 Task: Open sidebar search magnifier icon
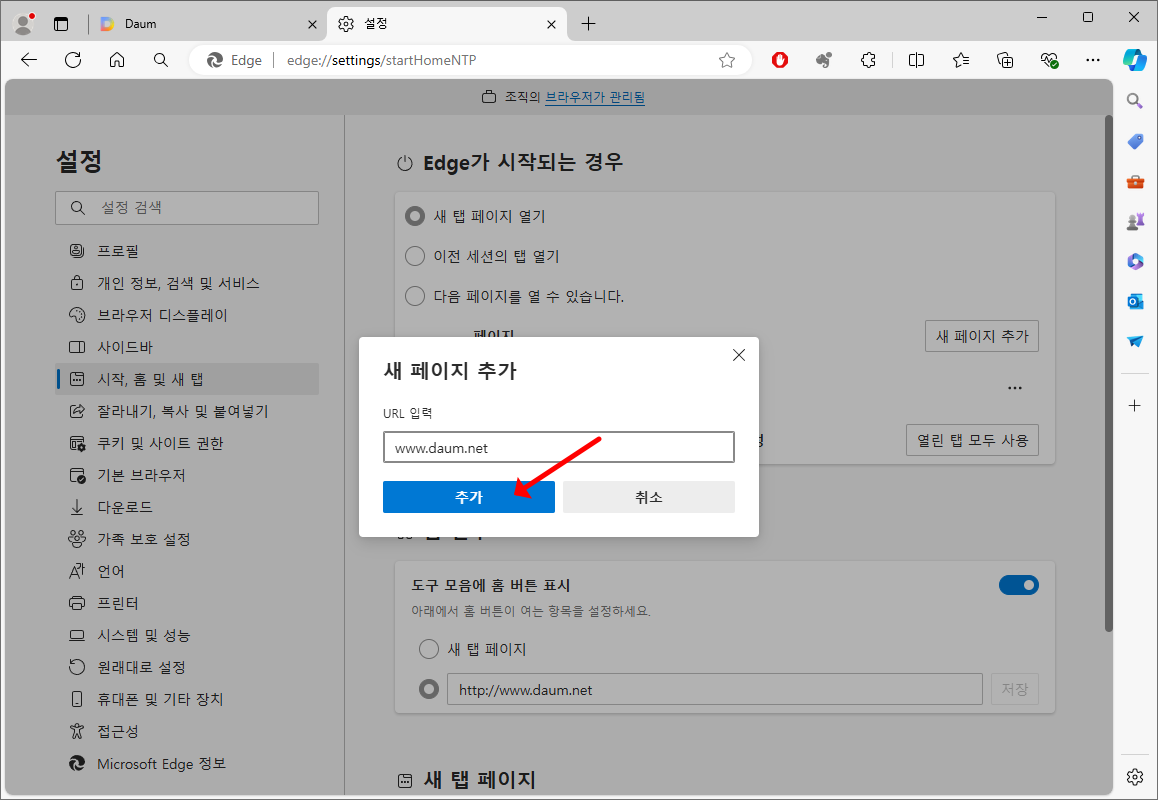click(1135, 100)
